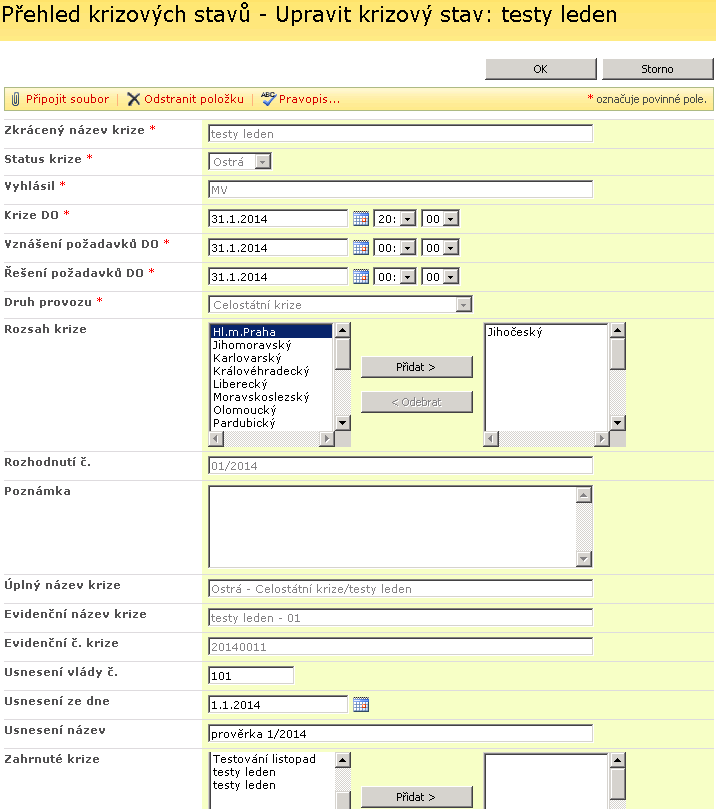The height and width of the screenshot is (809, 716).
Task: Click left arrow of left region list horizontal scrollbar
Action: 216,439
